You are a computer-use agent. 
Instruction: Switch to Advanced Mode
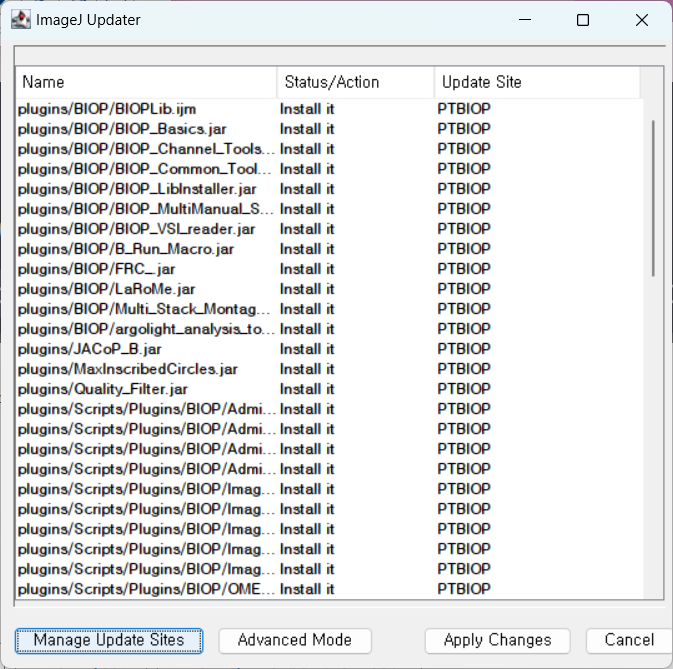pos(295,641)
